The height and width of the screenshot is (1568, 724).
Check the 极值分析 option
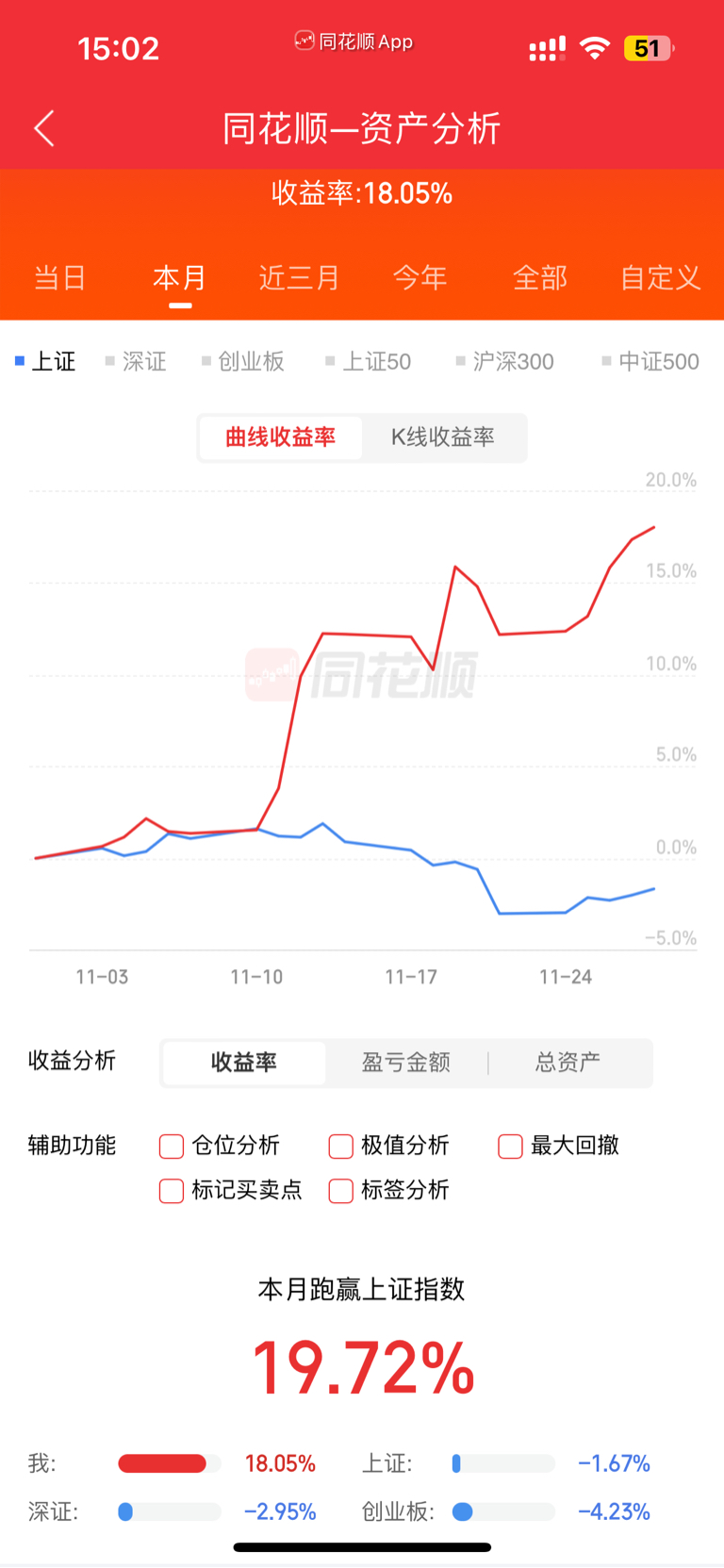tap(340, 1147)
